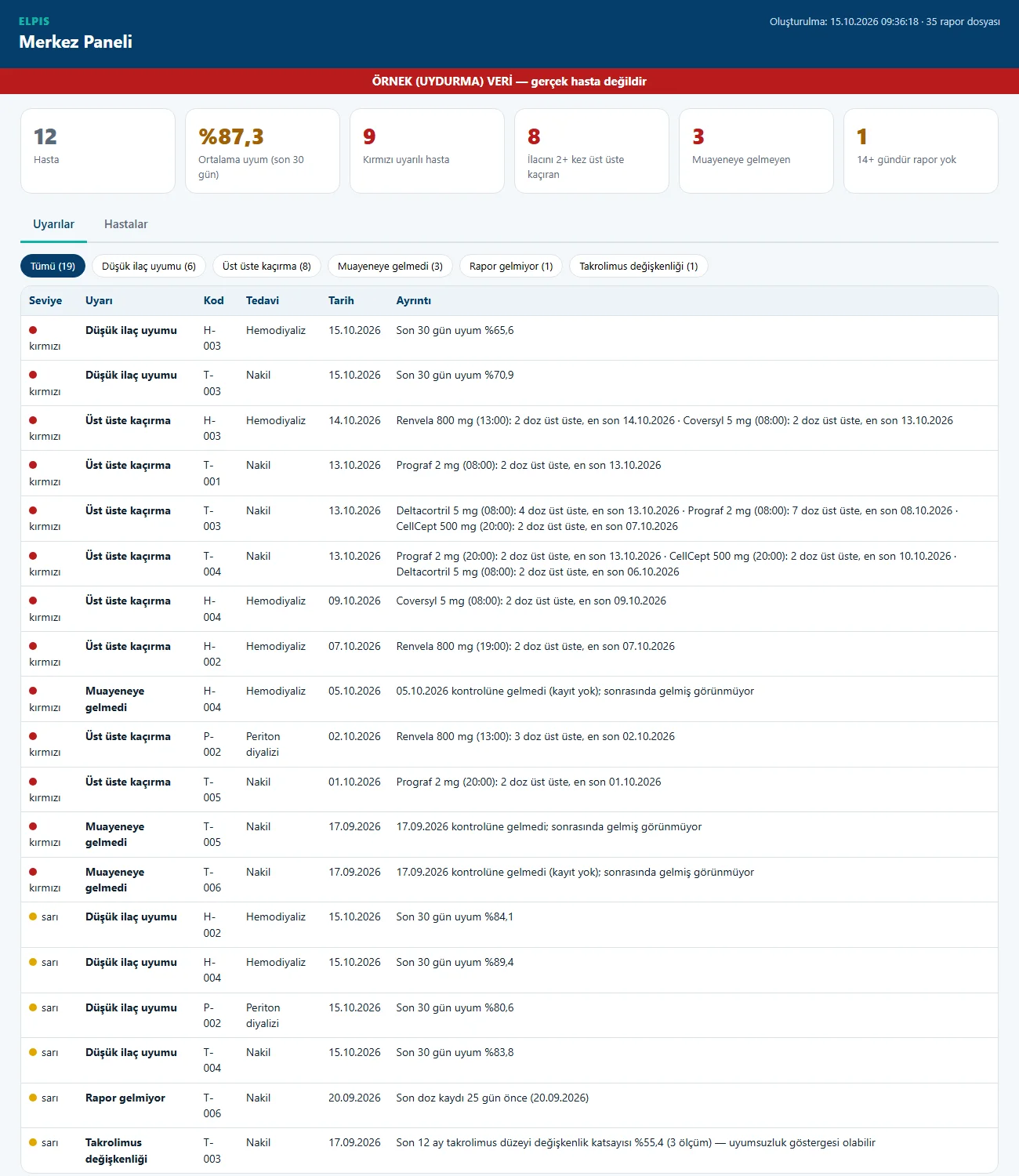
Task: Click the 'Merkez Paneli' header title
Action: click(75, 42)
